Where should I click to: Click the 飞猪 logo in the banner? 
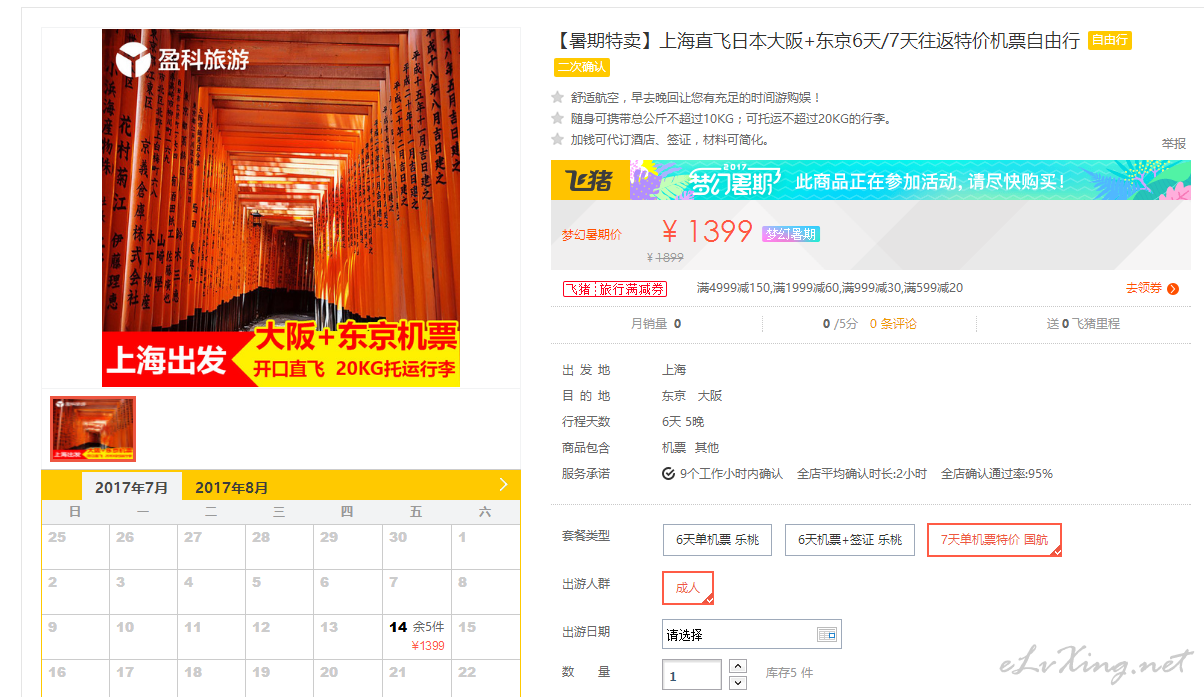590,180
